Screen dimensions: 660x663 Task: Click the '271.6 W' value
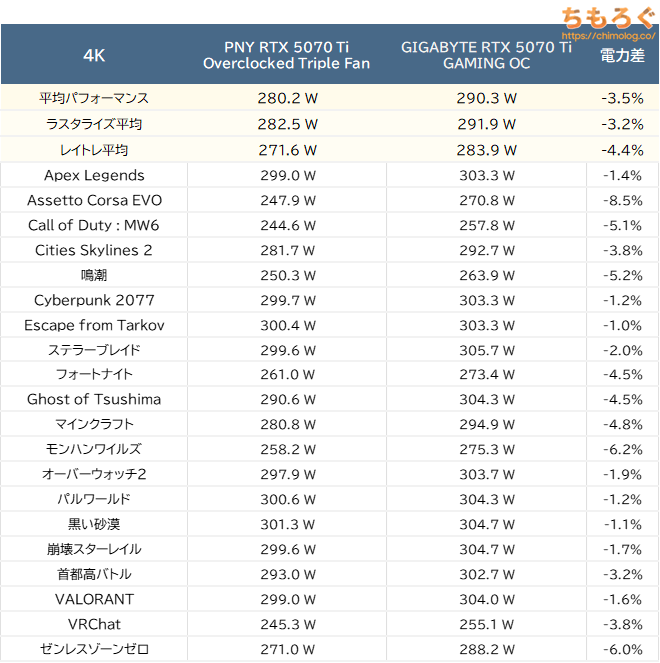click(x=288, y=150)
